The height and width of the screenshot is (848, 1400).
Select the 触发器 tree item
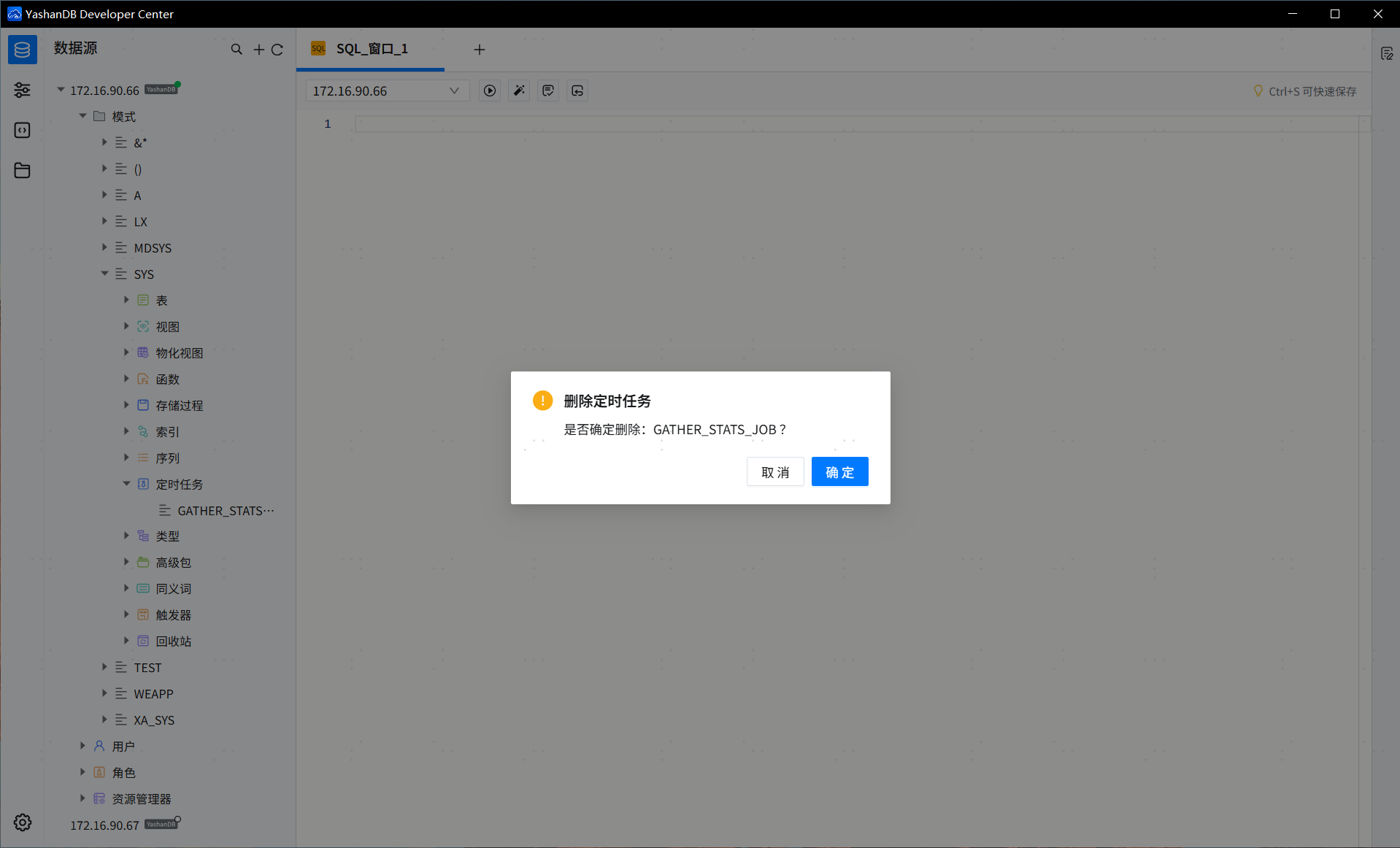[174, 615]
